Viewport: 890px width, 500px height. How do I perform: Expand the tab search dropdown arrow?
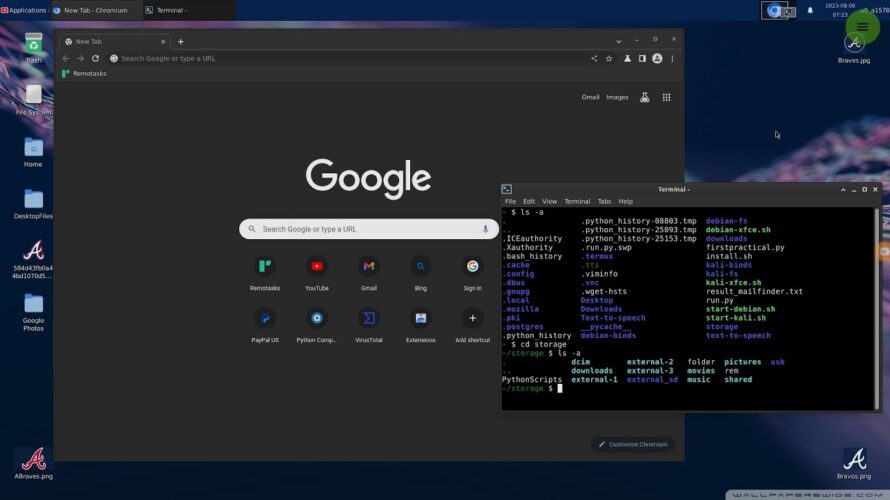(x=619, y=41)
